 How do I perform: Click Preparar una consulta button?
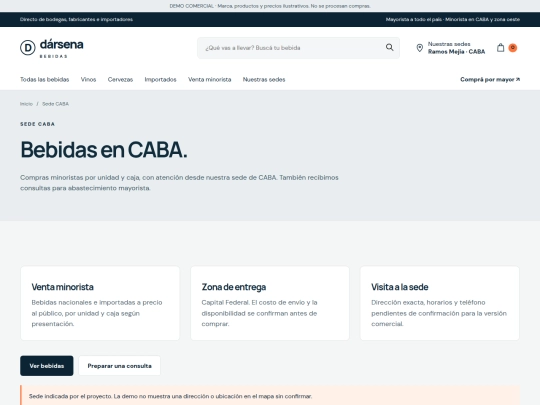(x=120, y=366)
